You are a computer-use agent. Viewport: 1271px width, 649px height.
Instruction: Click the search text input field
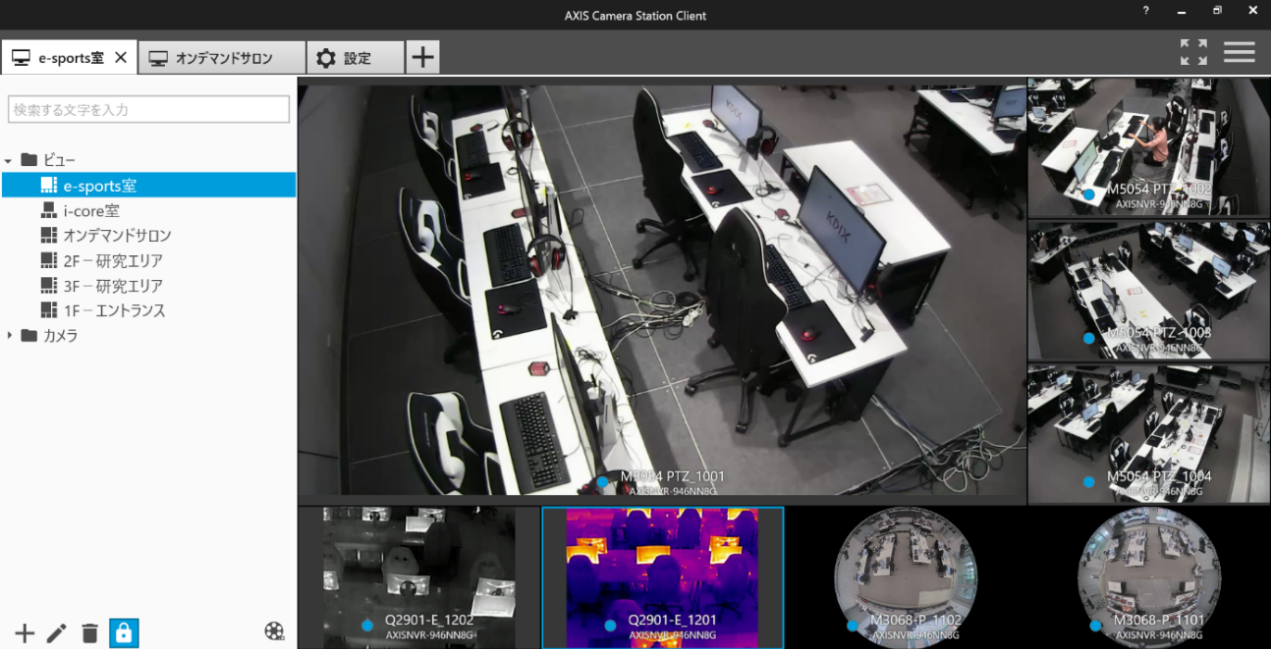(x=148, y=110)
